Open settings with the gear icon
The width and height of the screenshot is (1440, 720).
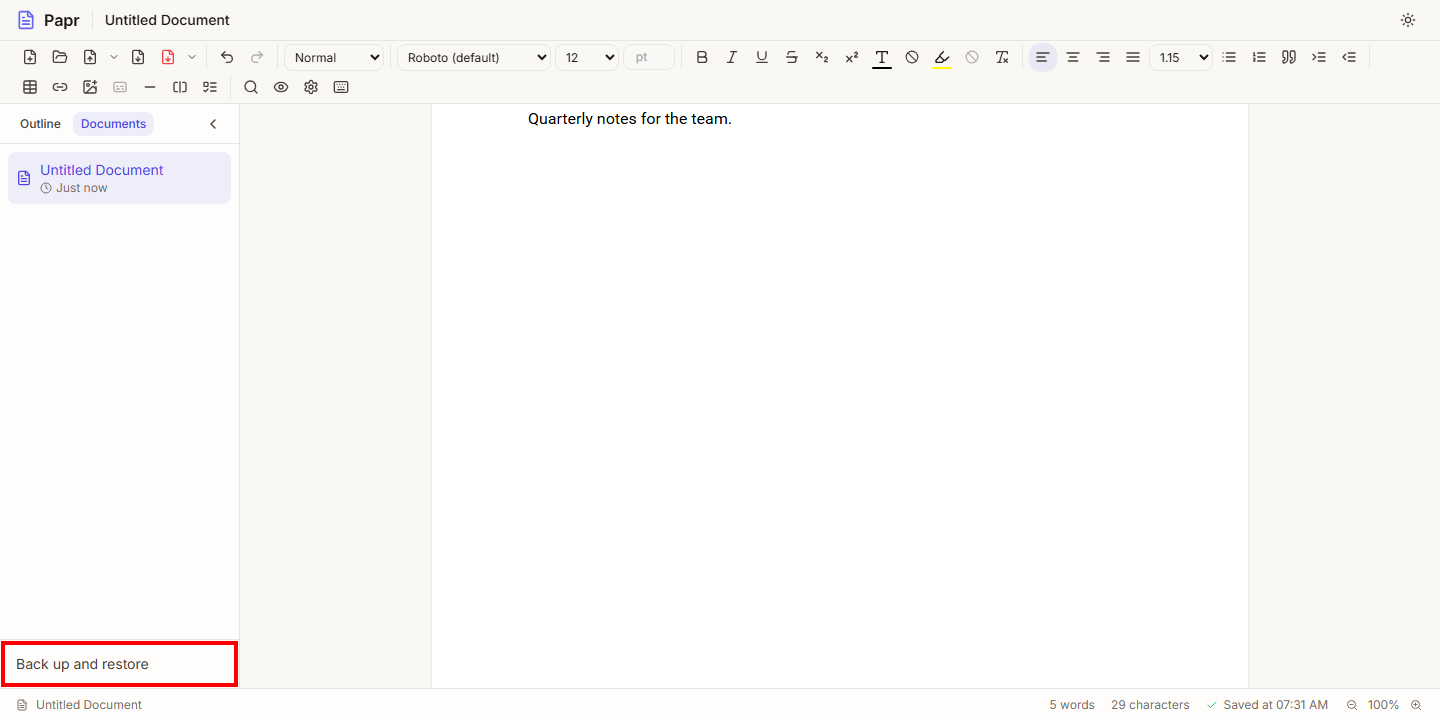311,87
